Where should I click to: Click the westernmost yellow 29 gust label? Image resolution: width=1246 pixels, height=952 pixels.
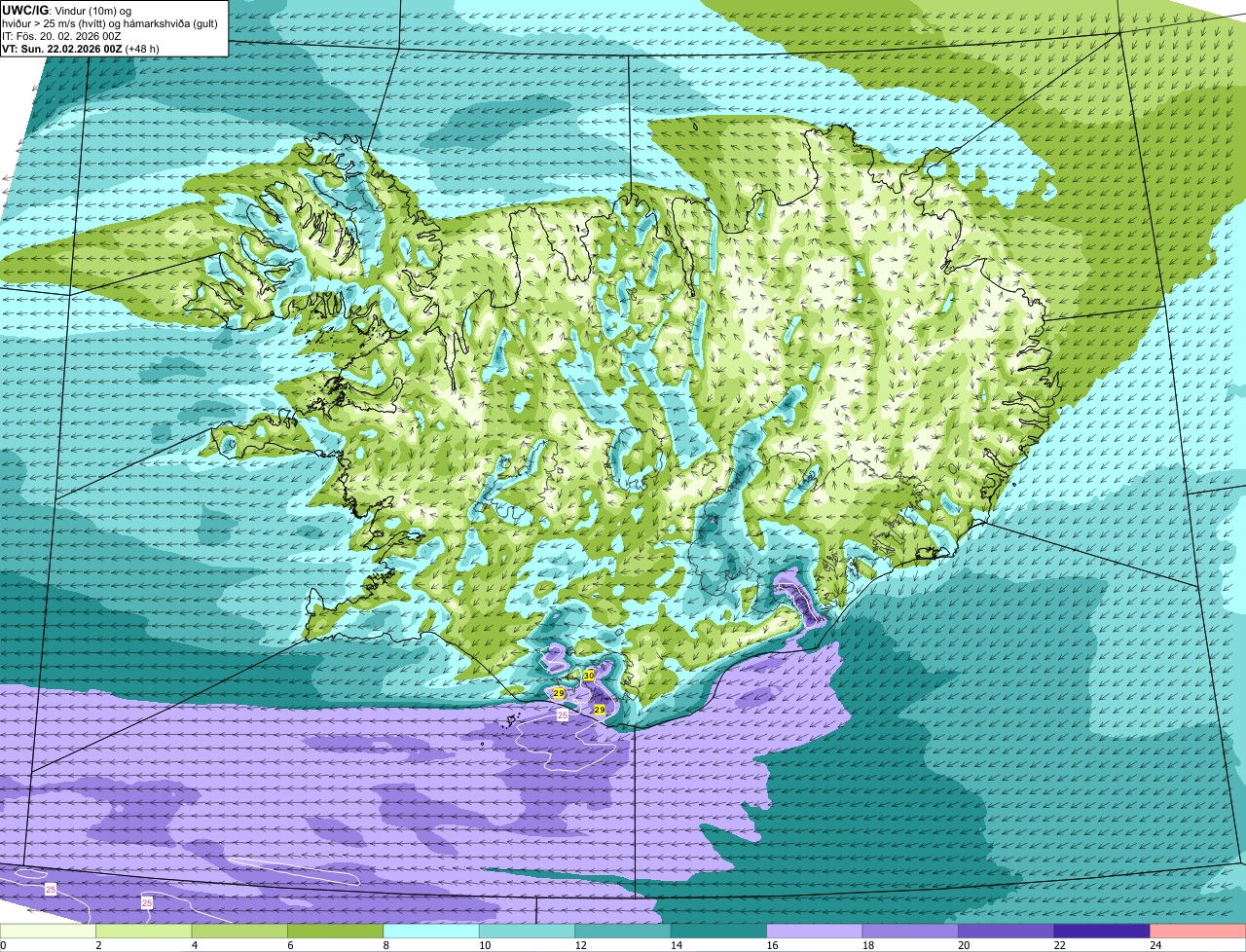tap(559, 693)
